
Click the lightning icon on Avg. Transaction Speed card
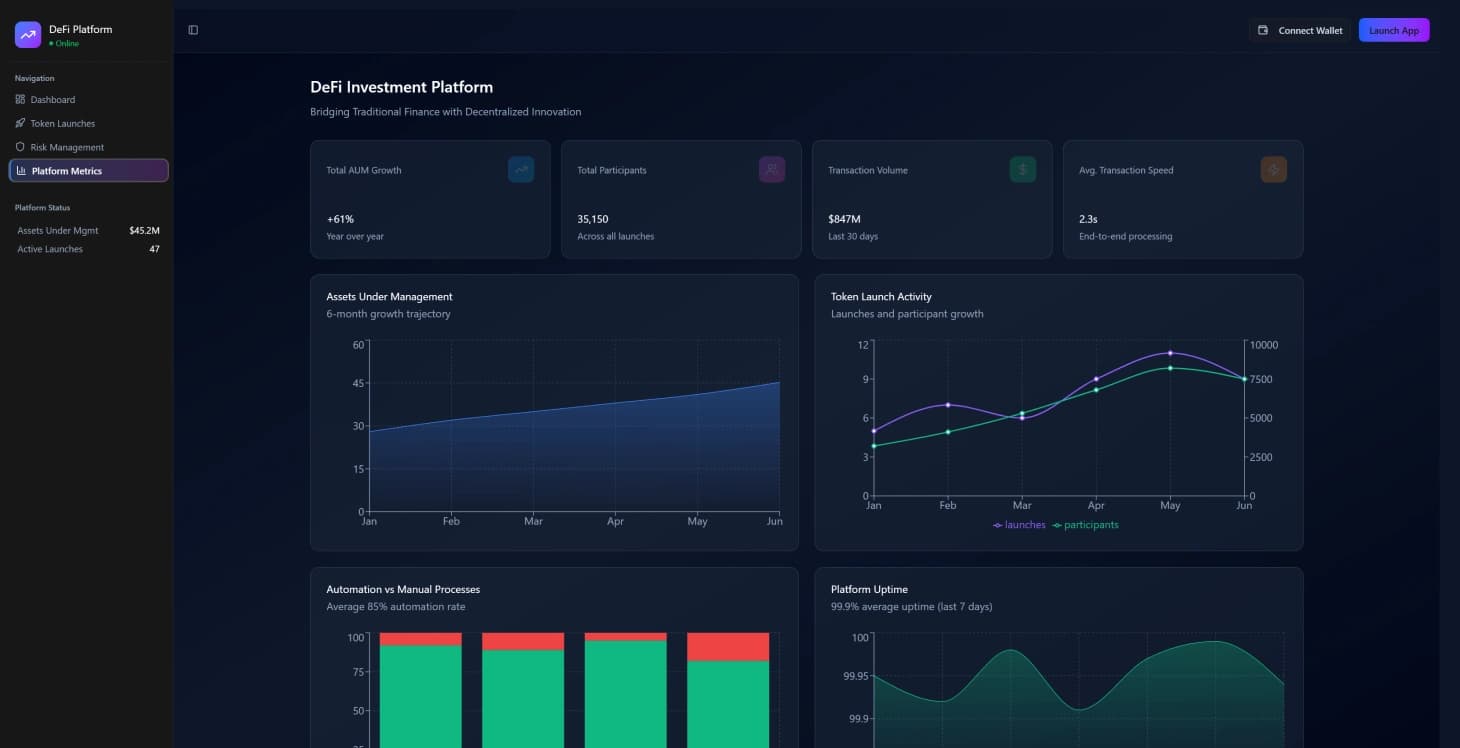point(1273,169)
